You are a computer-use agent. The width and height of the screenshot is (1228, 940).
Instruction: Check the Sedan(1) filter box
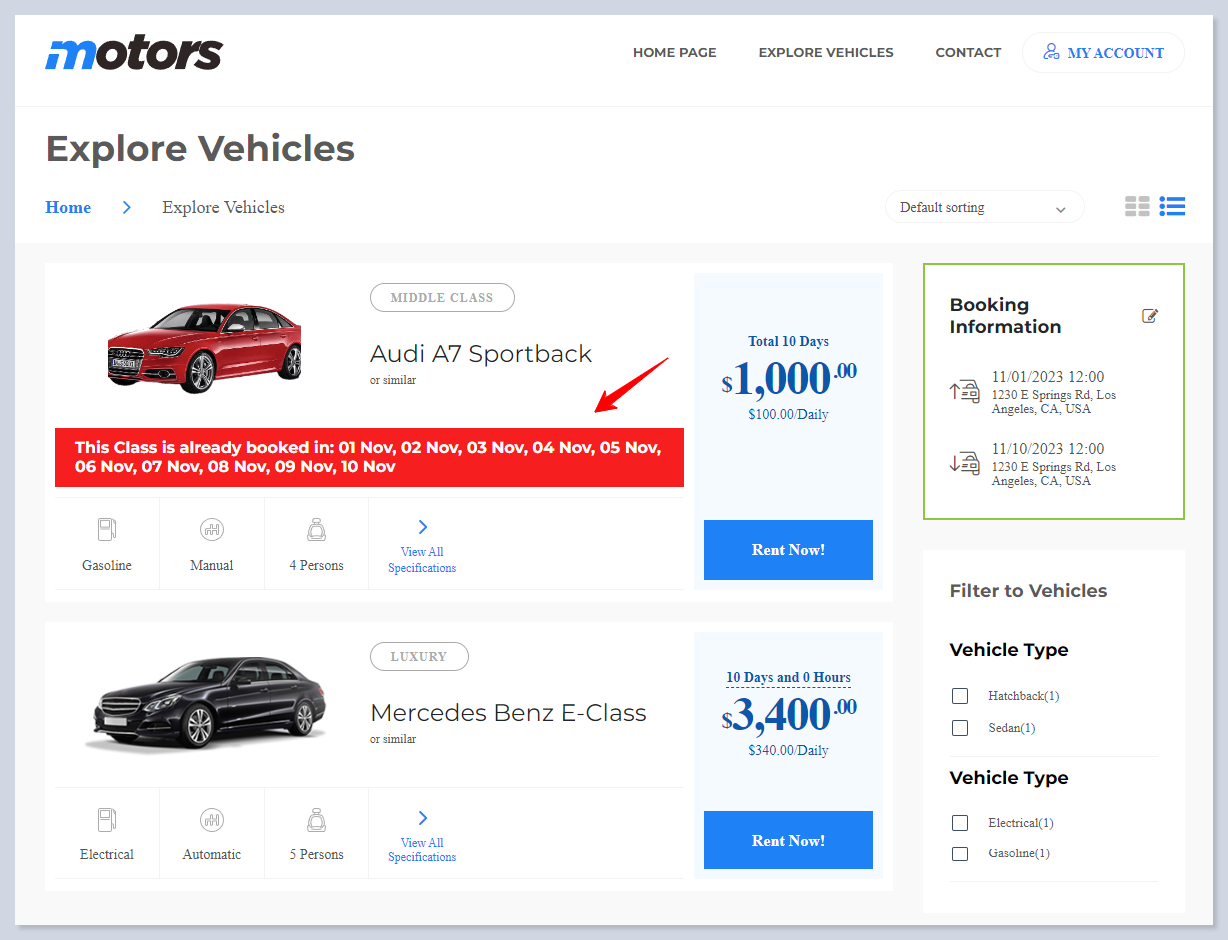click(x=960, y=728)
